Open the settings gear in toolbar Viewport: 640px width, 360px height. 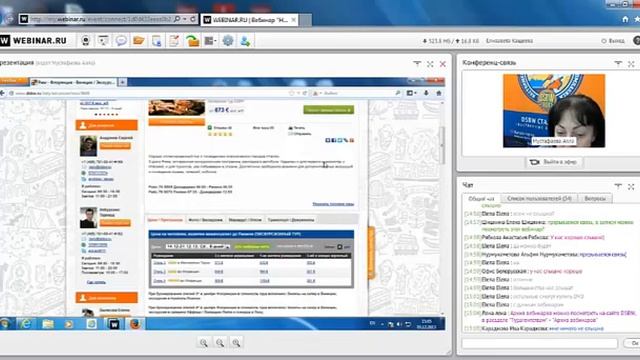point(228,40)
